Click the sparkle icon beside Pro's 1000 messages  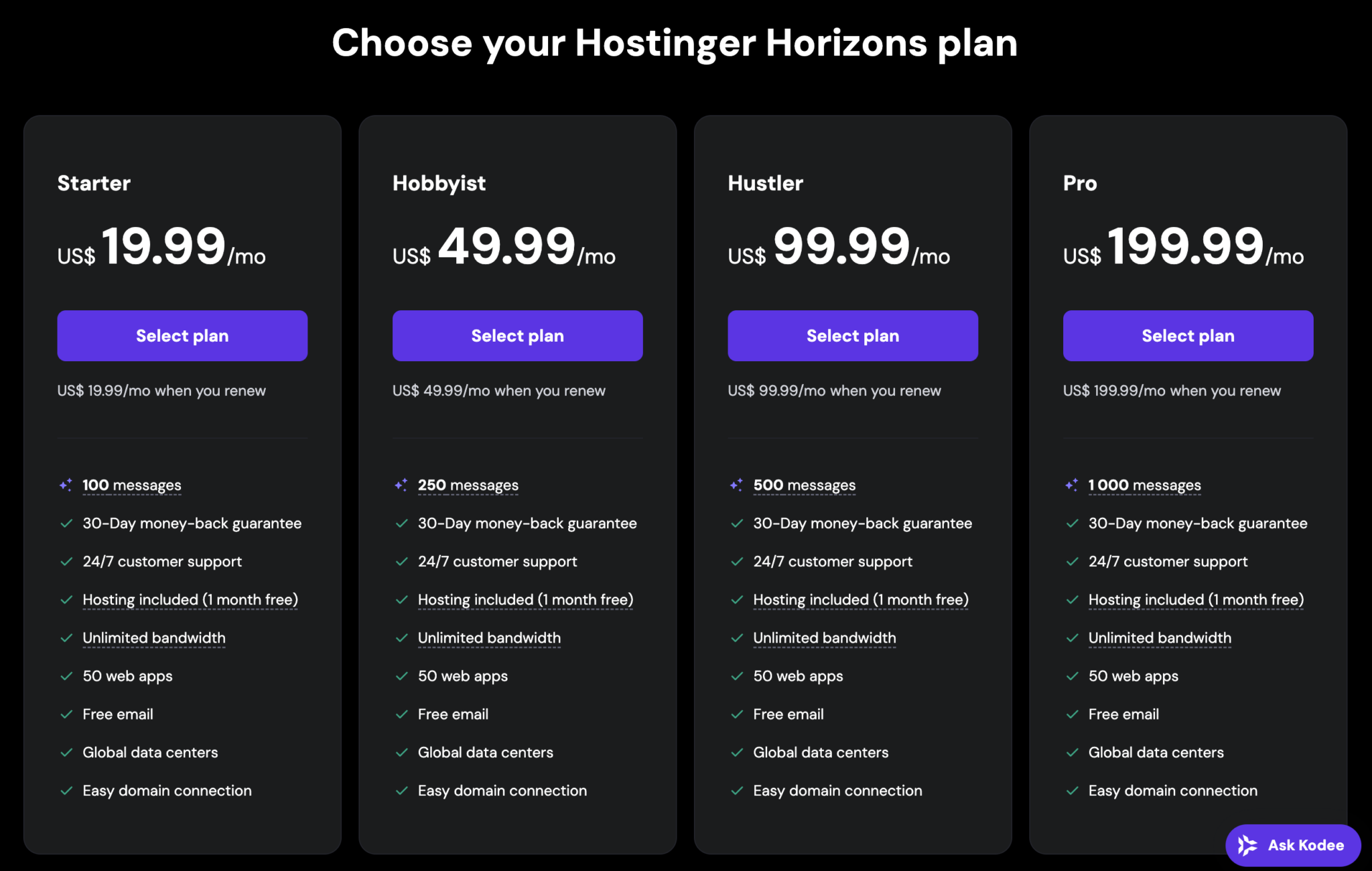pos(1072,484)
